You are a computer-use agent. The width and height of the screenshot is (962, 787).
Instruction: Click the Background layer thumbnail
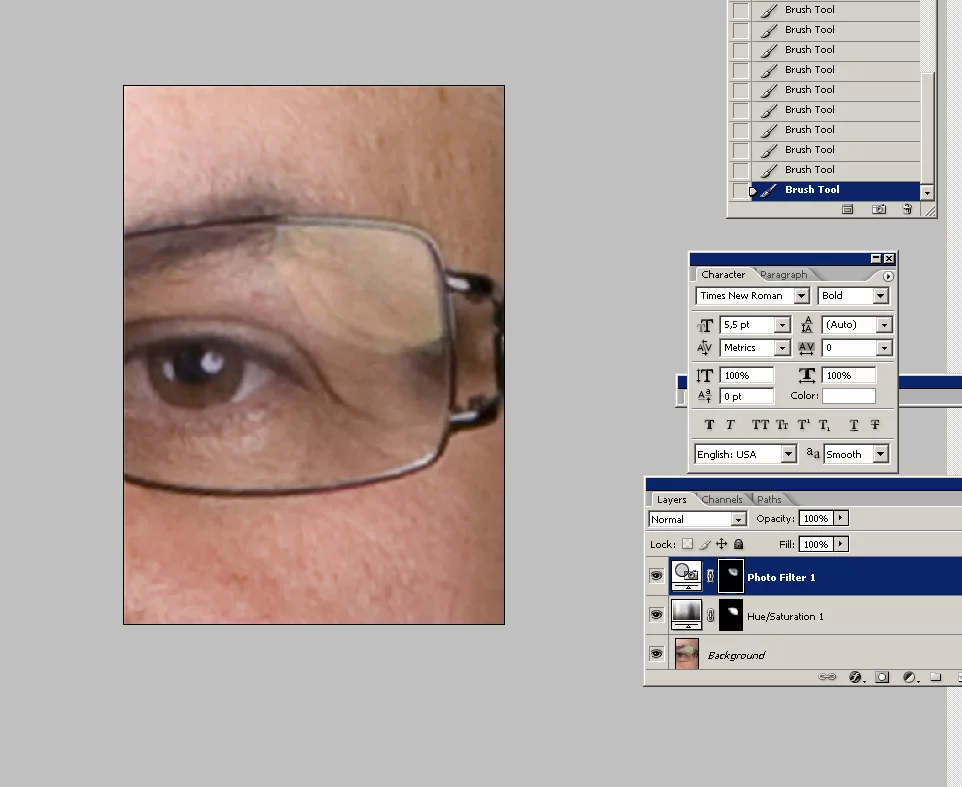[x=687, y=654]
